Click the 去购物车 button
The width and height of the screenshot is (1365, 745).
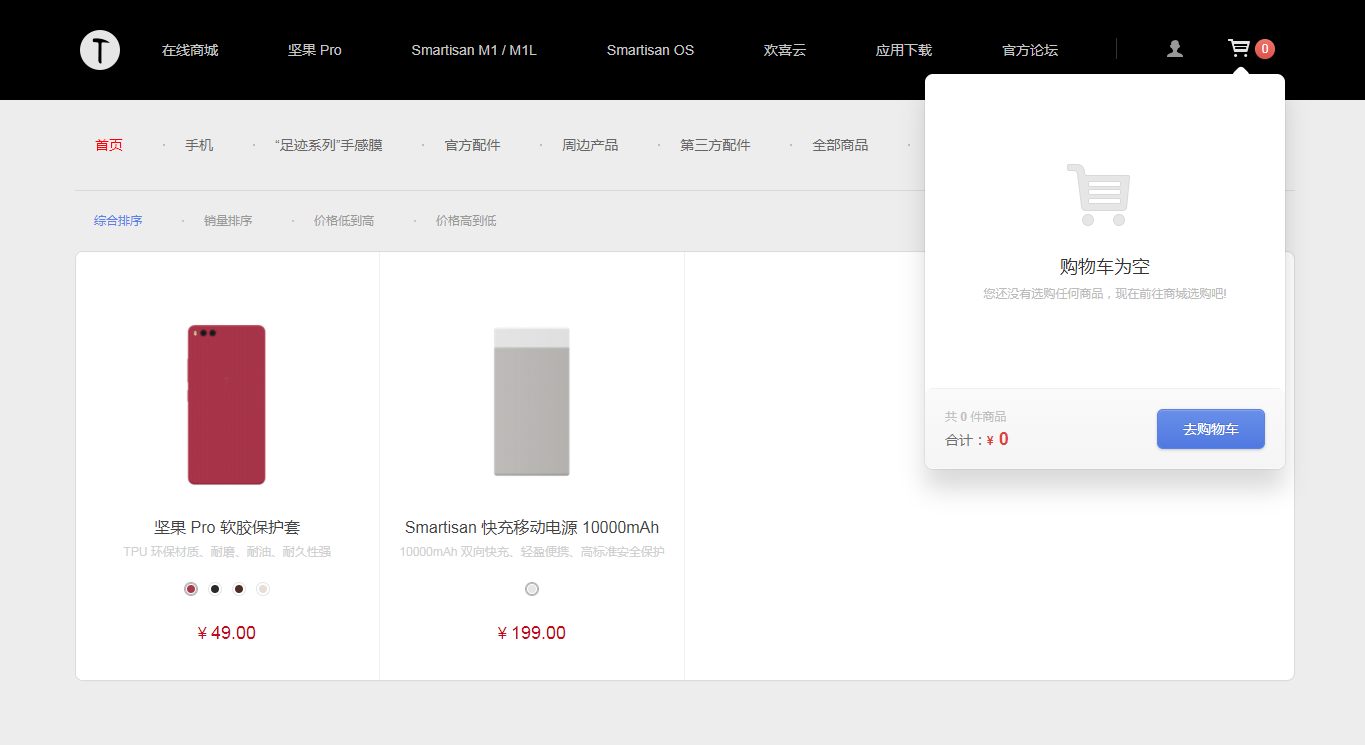1211,429
